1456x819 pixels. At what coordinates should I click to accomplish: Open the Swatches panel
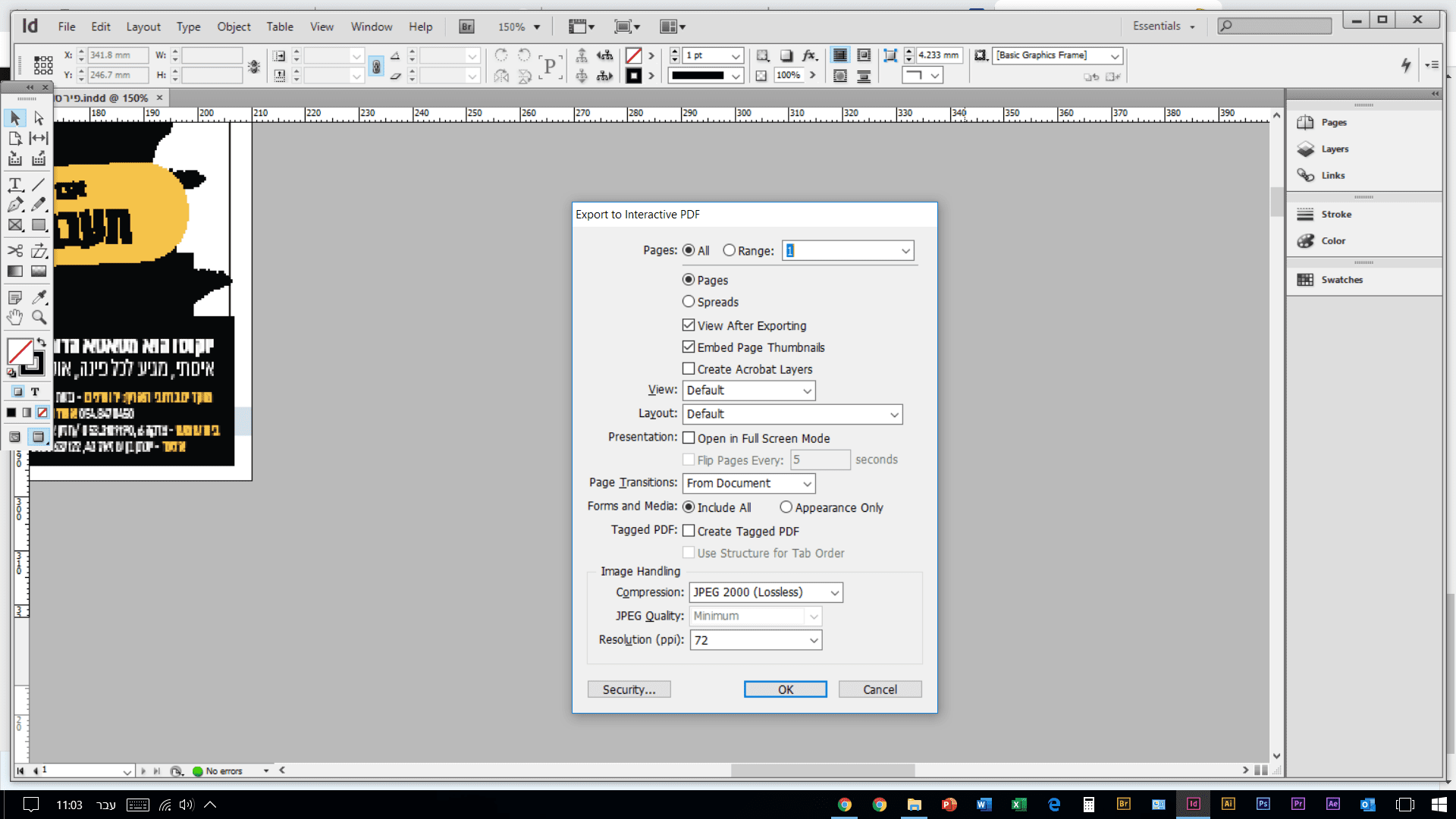(x=1341, y=280)
